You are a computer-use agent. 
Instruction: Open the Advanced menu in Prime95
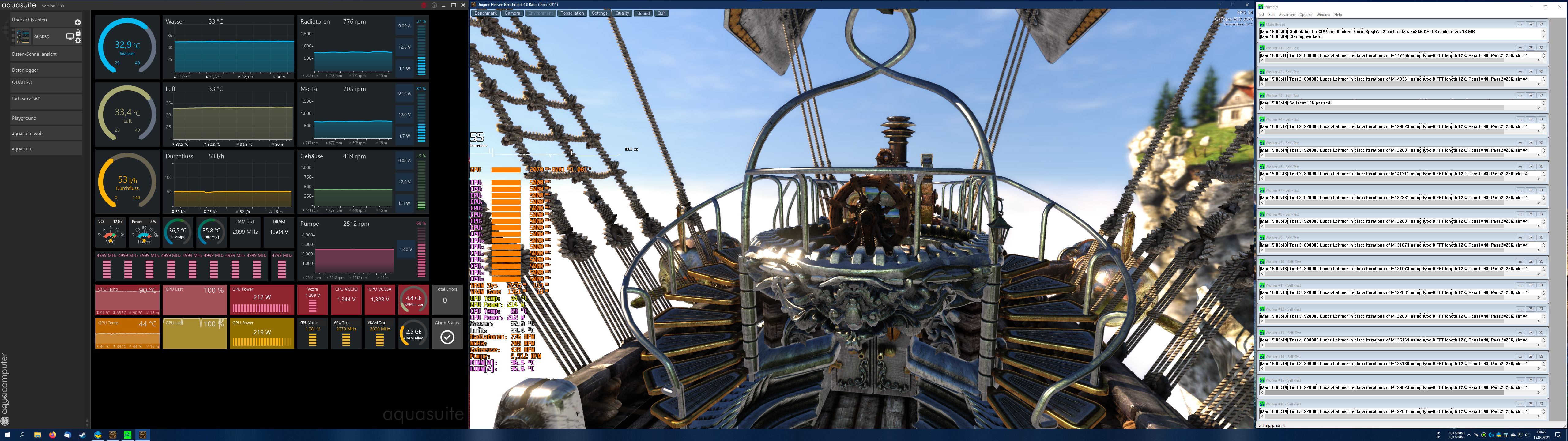click(x=1287, y=15)
